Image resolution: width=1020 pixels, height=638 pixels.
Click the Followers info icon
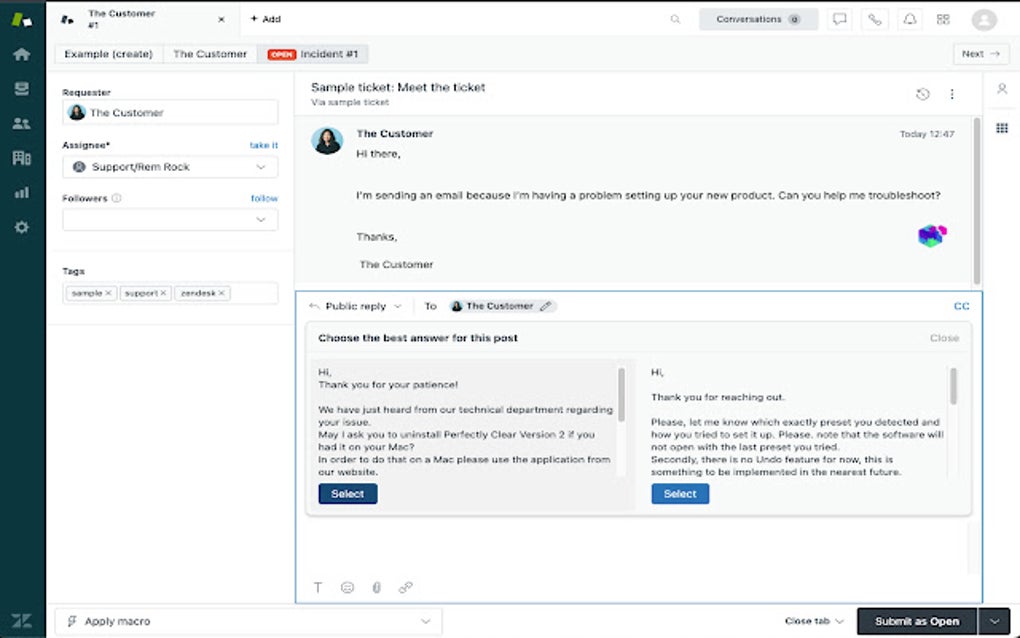116,198
